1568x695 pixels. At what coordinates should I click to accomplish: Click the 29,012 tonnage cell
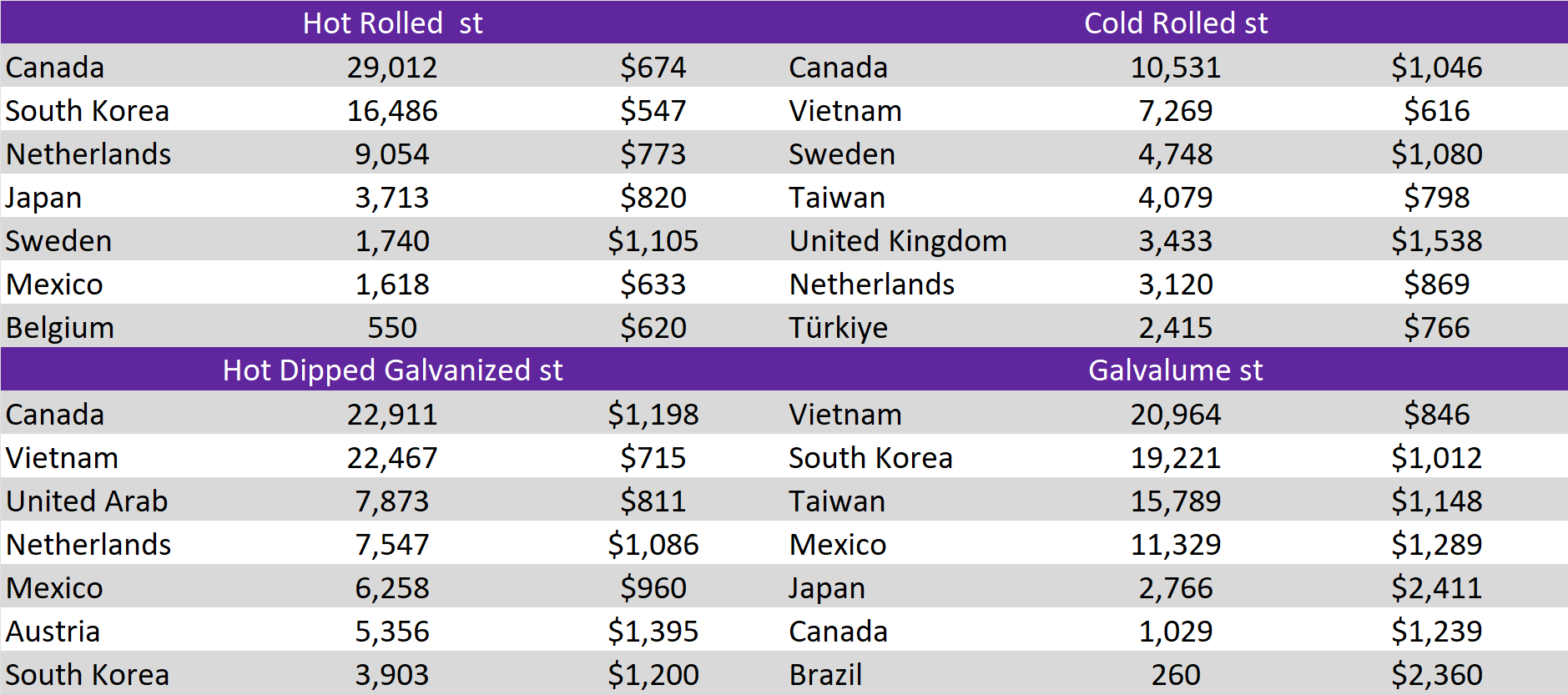coord(392,68)
